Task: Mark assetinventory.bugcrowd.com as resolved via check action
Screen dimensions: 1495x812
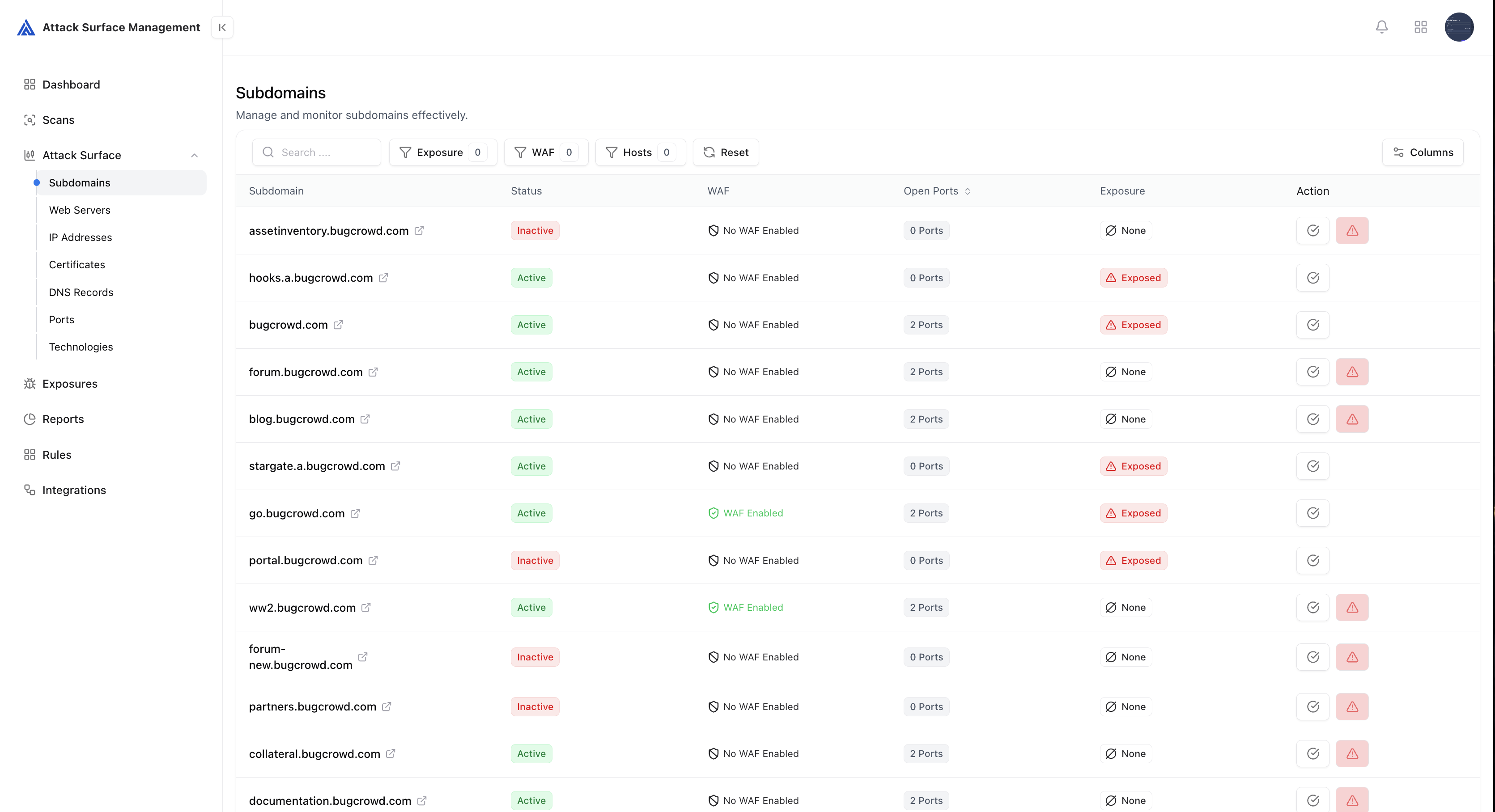Action: pyautogui.click(x=1313, y=230)
